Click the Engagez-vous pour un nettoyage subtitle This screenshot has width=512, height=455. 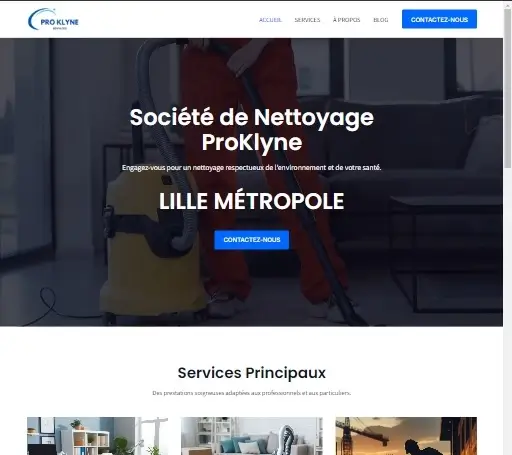[x=252, y=167]
